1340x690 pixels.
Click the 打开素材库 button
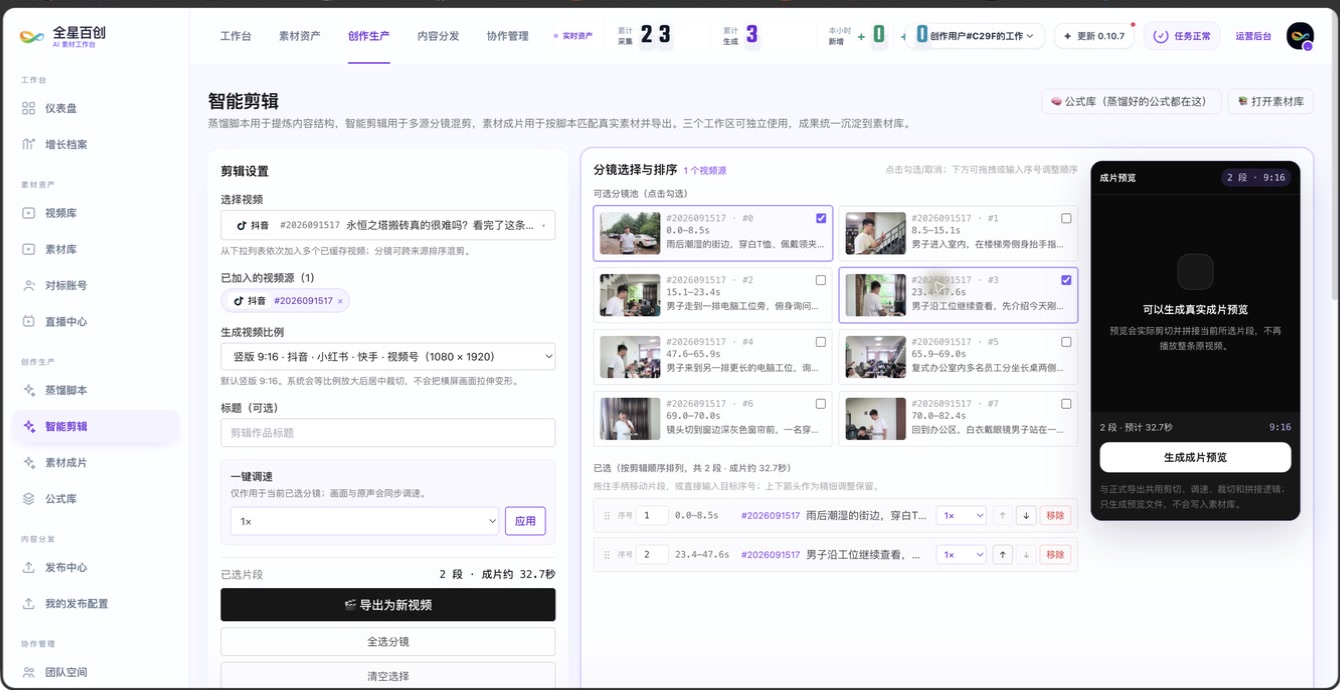[x=1270, y=101]
